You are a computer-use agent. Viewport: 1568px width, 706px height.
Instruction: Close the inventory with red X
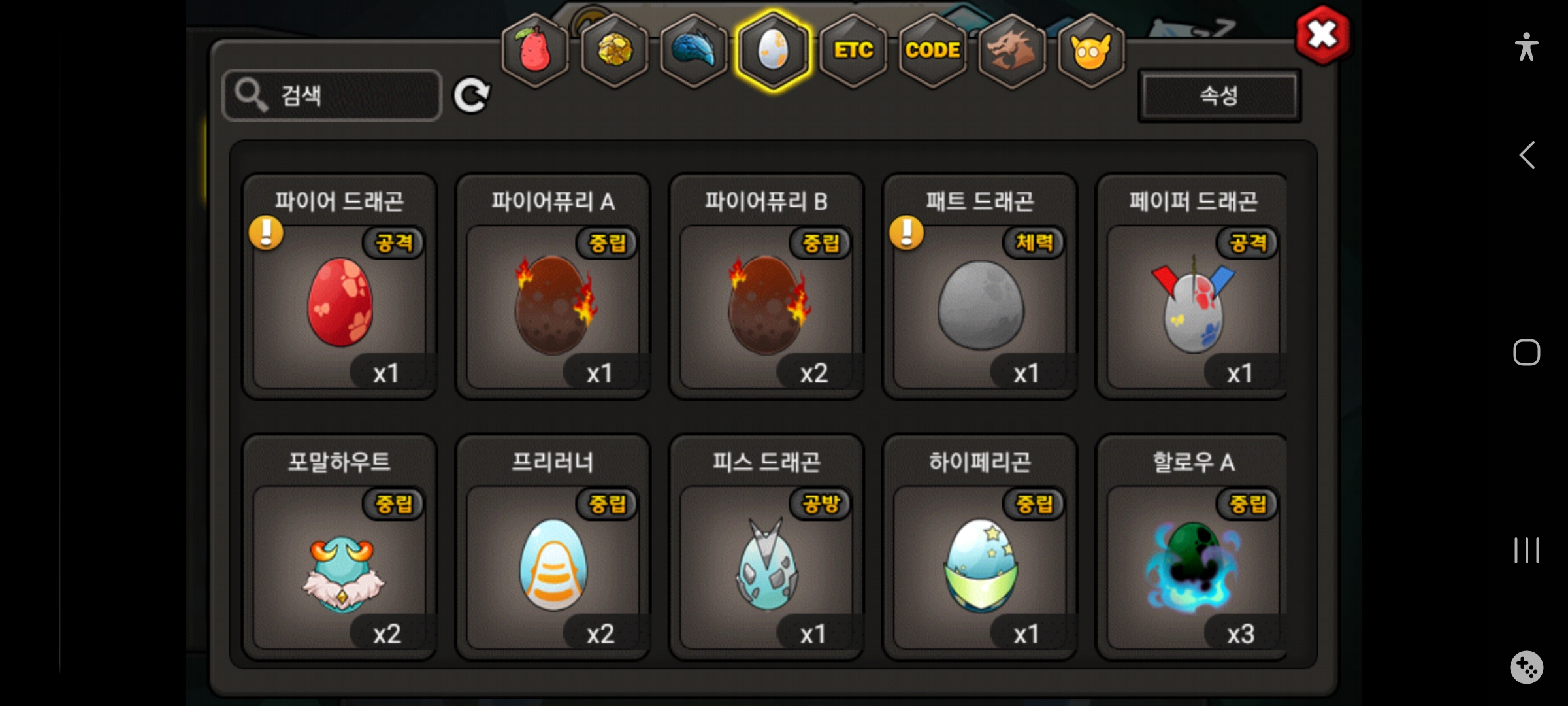click(1323, 35)
